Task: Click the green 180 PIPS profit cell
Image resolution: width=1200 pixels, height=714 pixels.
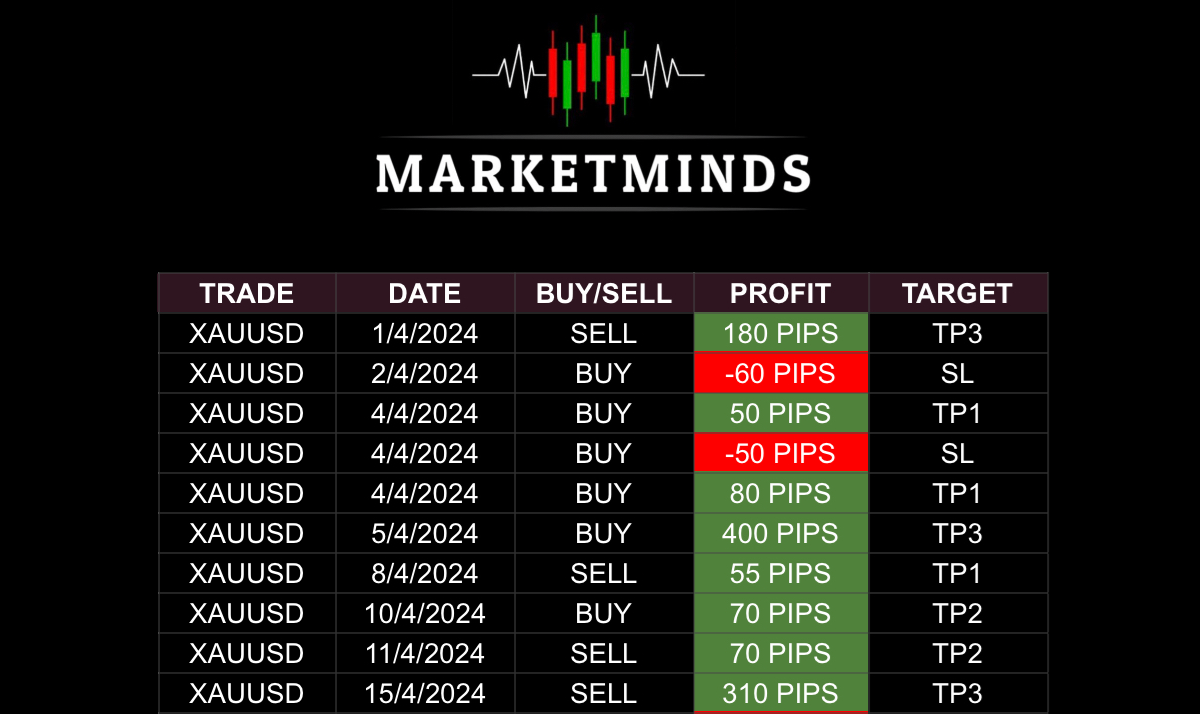Action: 781,333
